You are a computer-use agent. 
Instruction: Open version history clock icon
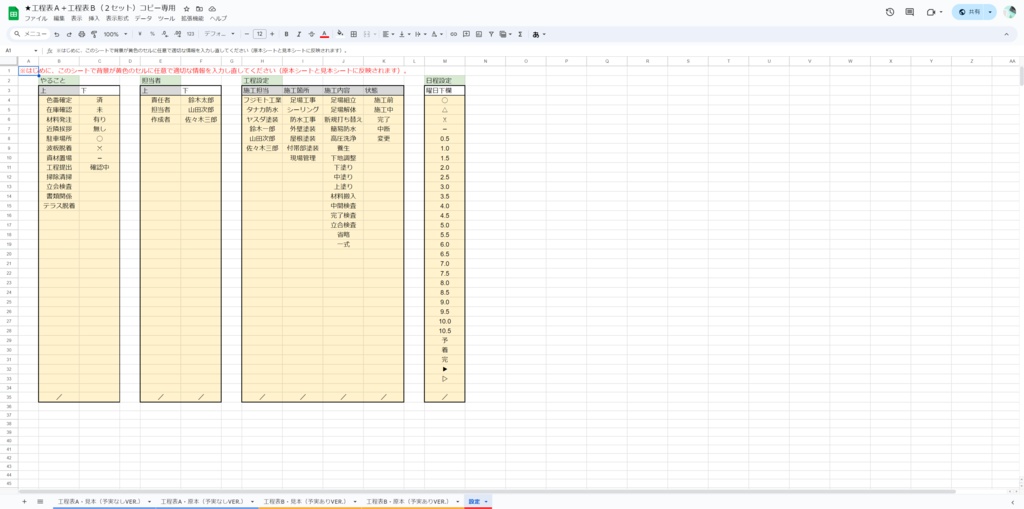889,12
